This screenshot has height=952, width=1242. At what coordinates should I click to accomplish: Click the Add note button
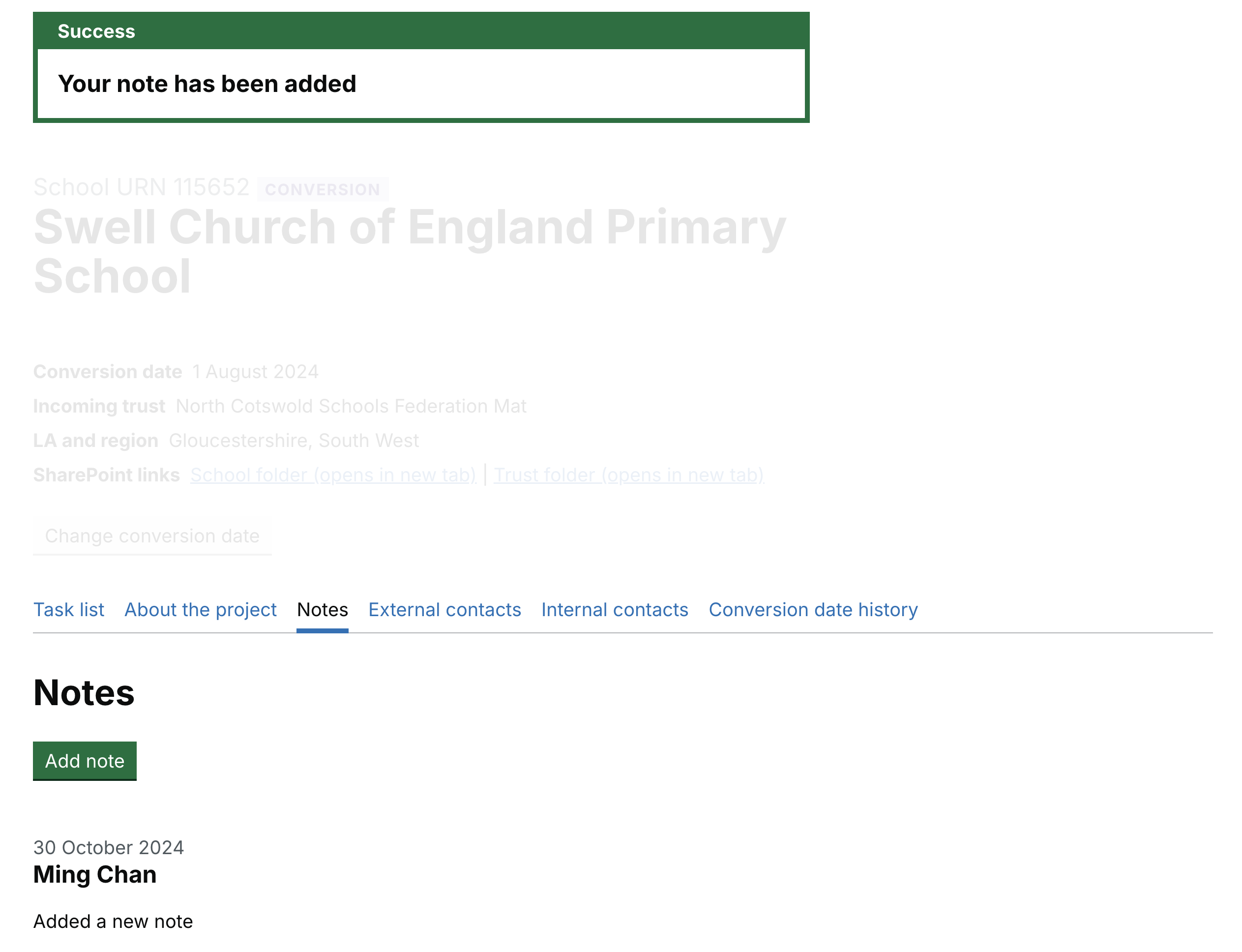(x=85, y=760)
